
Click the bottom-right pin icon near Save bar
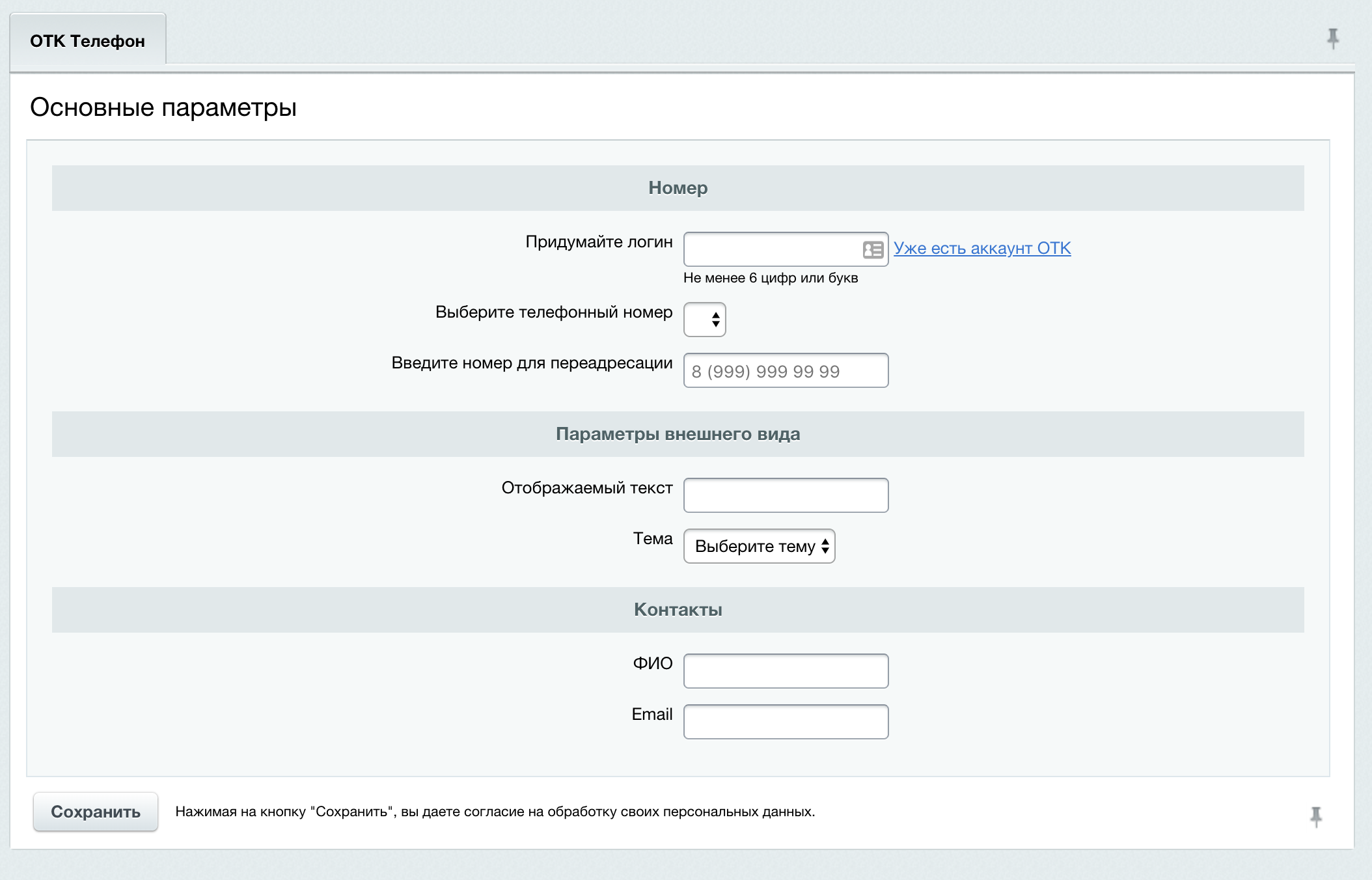pos(1315,816)
